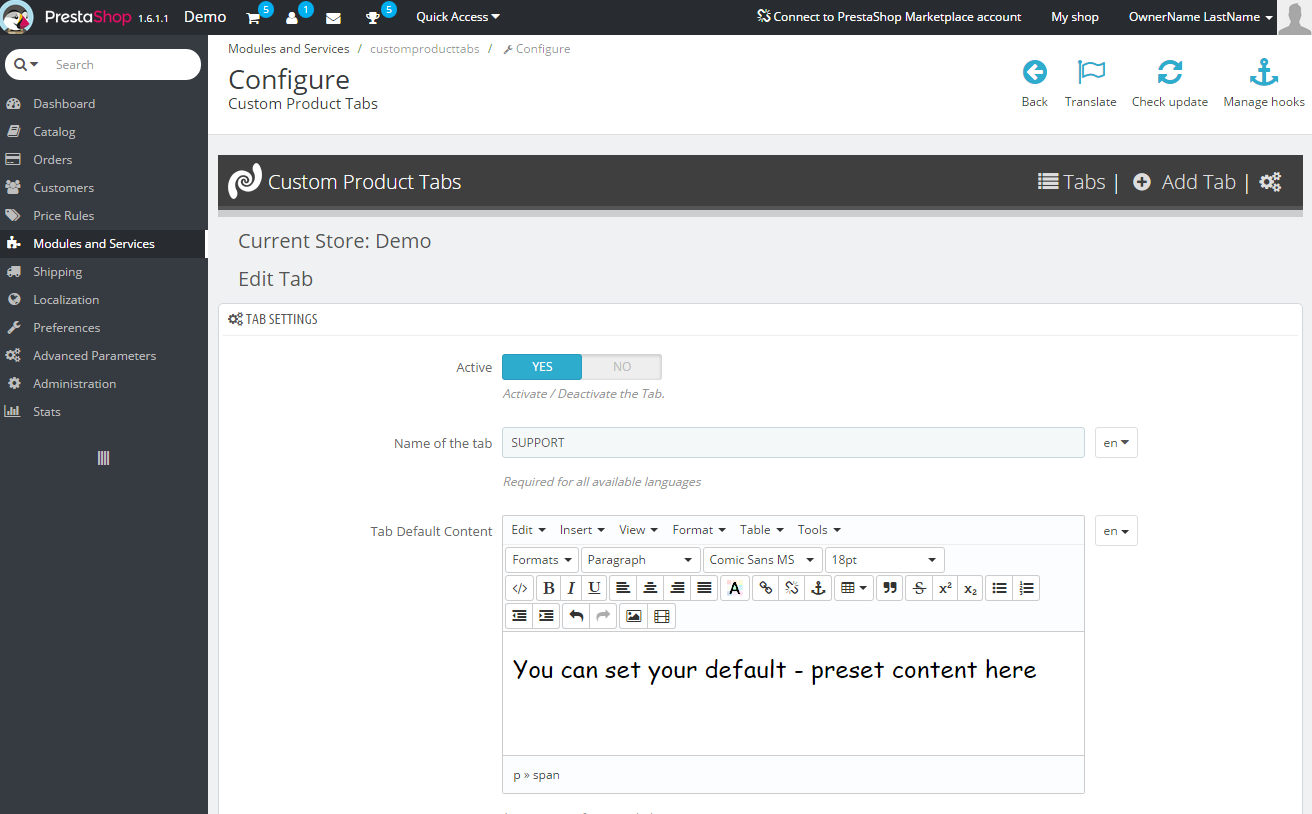Image resolution: width=1312 pixels, height=814 pixels.
Task: Open the customers notification icon in header
Action: (292, 17)
